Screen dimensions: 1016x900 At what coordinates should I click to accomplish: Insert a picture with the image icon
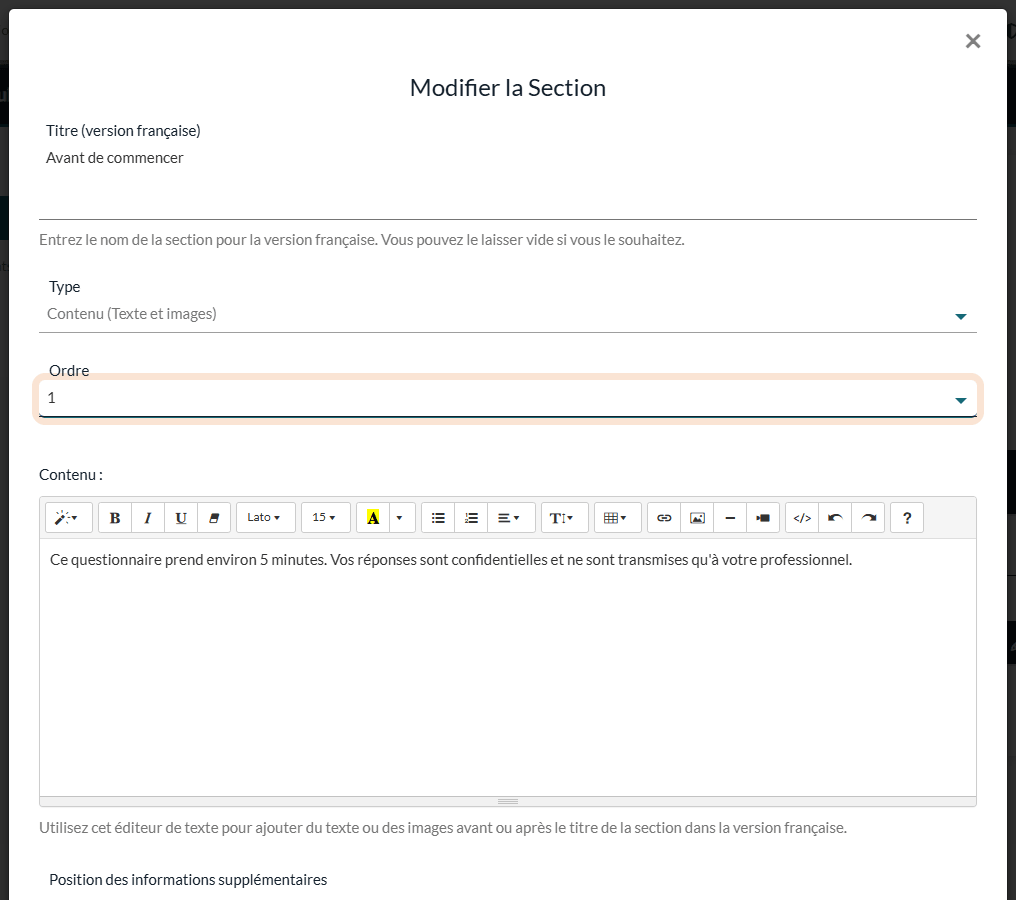pos(697,518)
